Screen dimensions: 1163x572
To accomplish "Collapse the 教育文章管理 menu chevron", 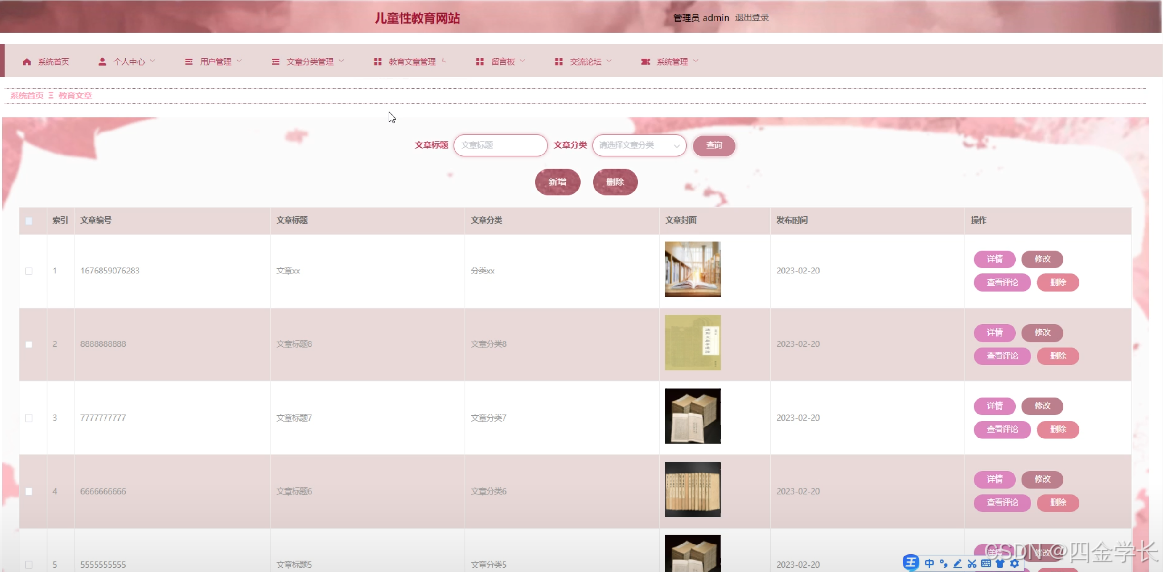I will click(444, 61).
